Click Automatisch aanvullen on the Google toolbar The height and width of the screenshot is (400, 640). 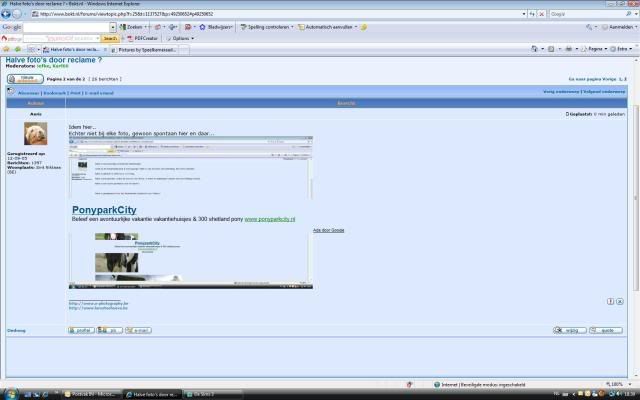pos(328,27)
